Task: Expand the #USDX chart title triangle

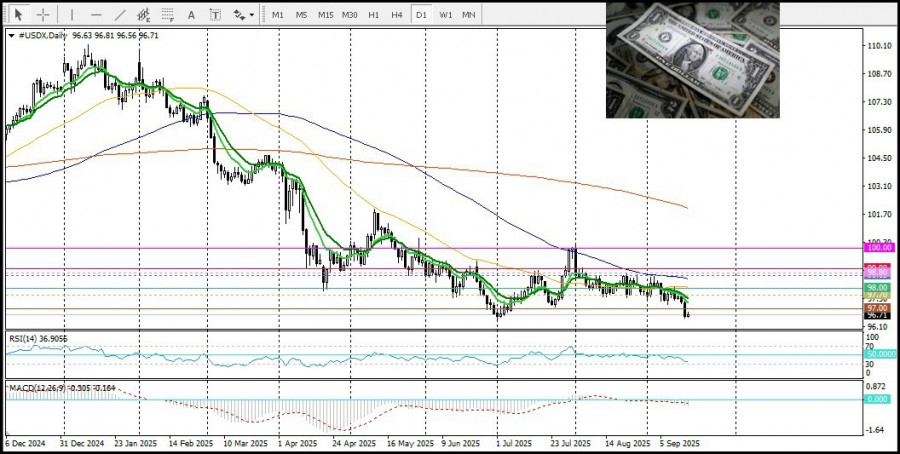Action: (11, 35)
